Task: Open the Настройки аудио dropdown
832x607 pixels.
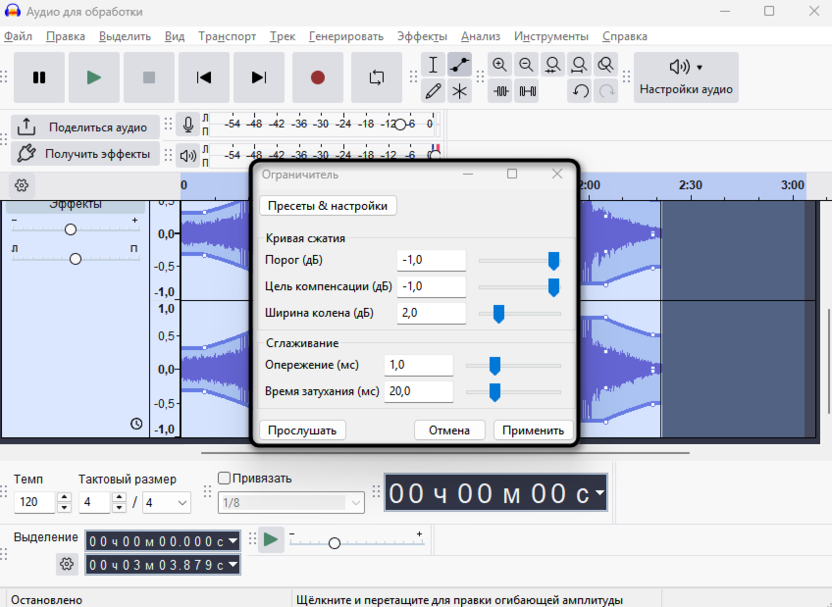Action: tap(686, 78)
